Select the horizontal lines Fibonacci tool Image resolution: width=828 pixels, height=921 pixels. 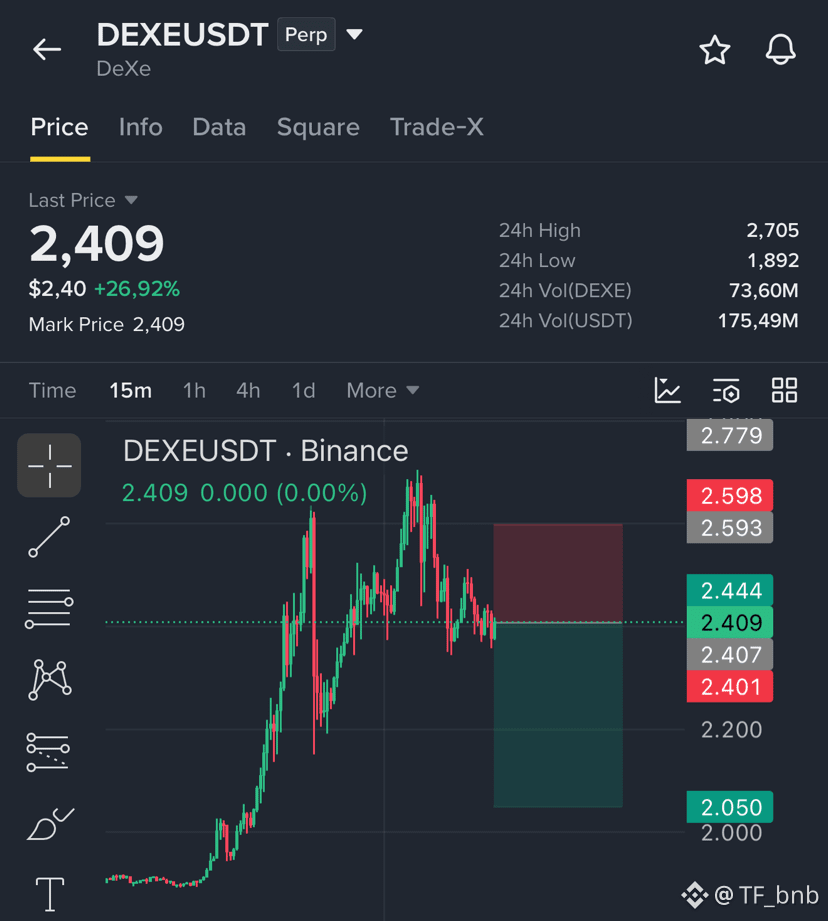coord(49,608)
